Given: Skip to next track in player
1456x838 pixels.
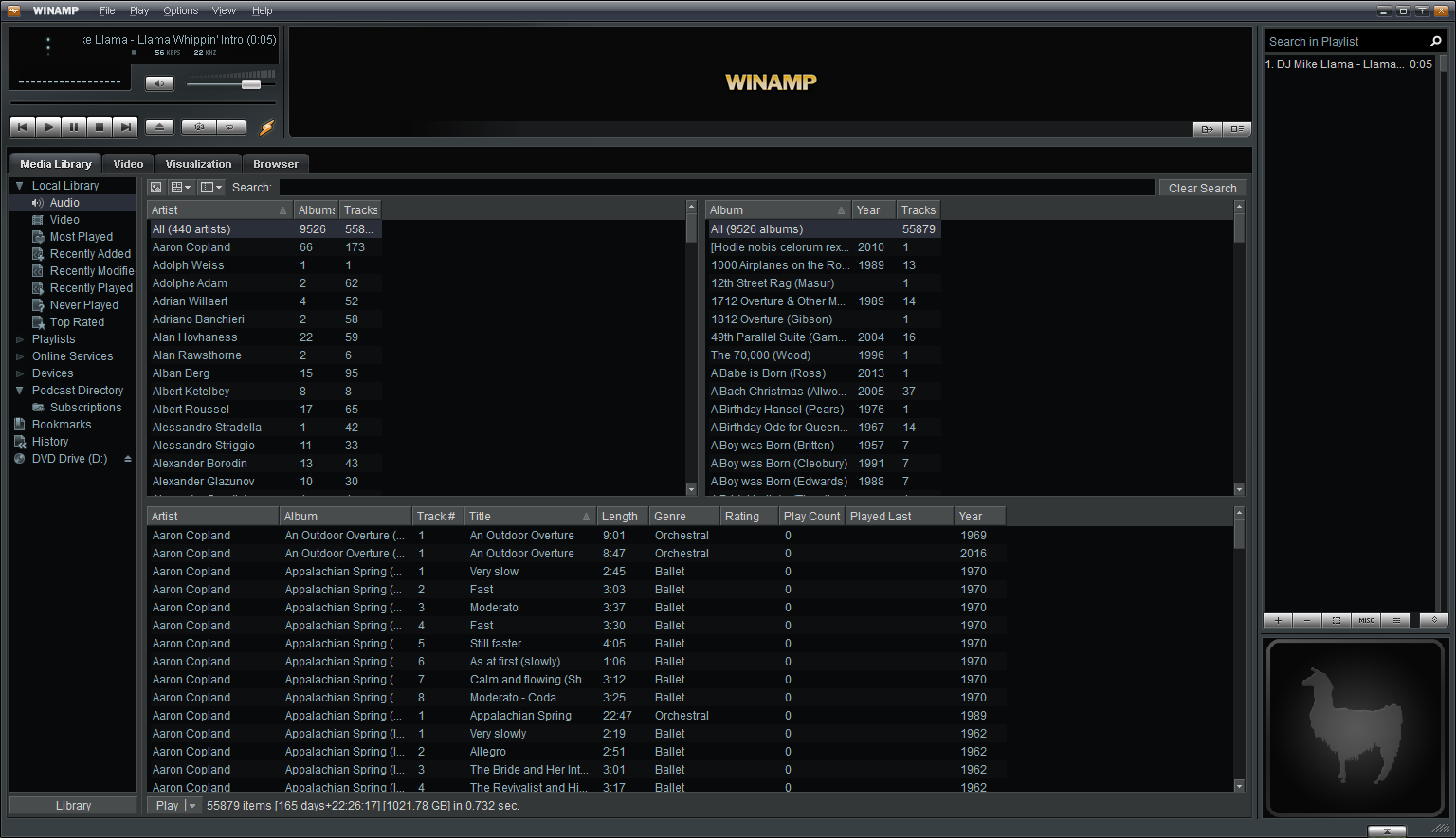Looking at the screenshot, I should [125, 126].
